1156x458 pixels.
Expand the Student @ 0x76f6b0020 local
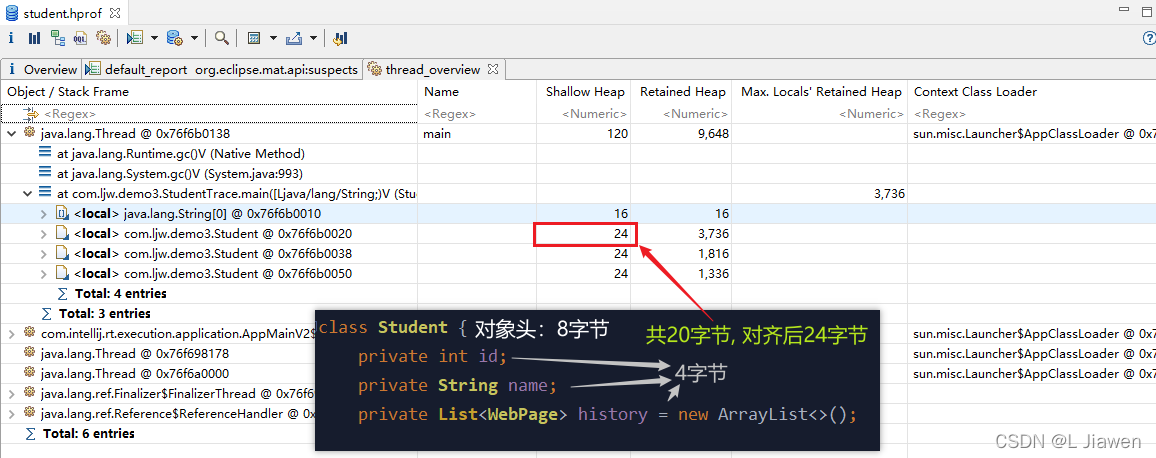(x=44, y=234)
